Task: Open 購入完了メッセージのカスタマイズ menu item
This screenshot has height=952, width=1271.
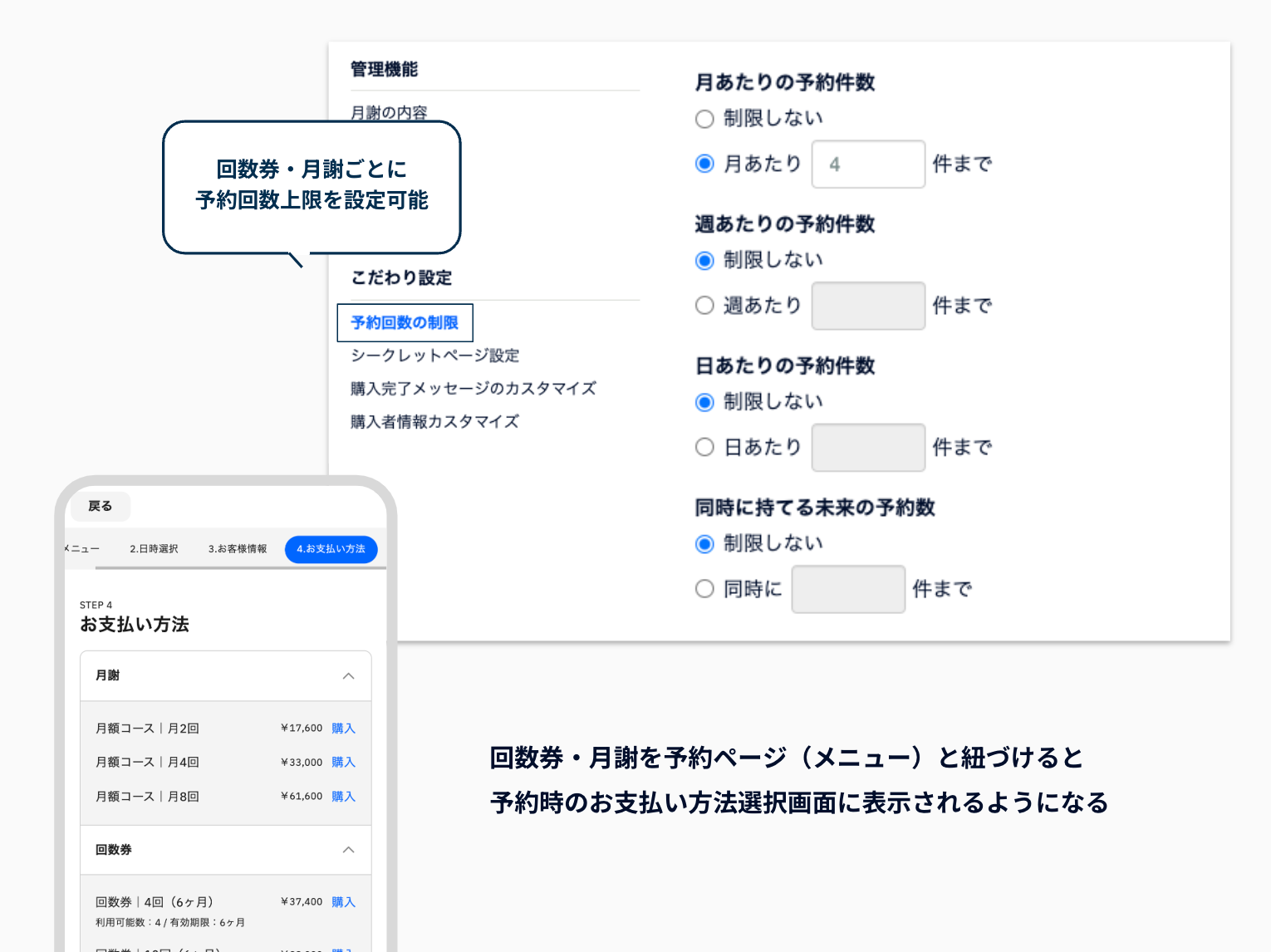Action: (473, 389)
